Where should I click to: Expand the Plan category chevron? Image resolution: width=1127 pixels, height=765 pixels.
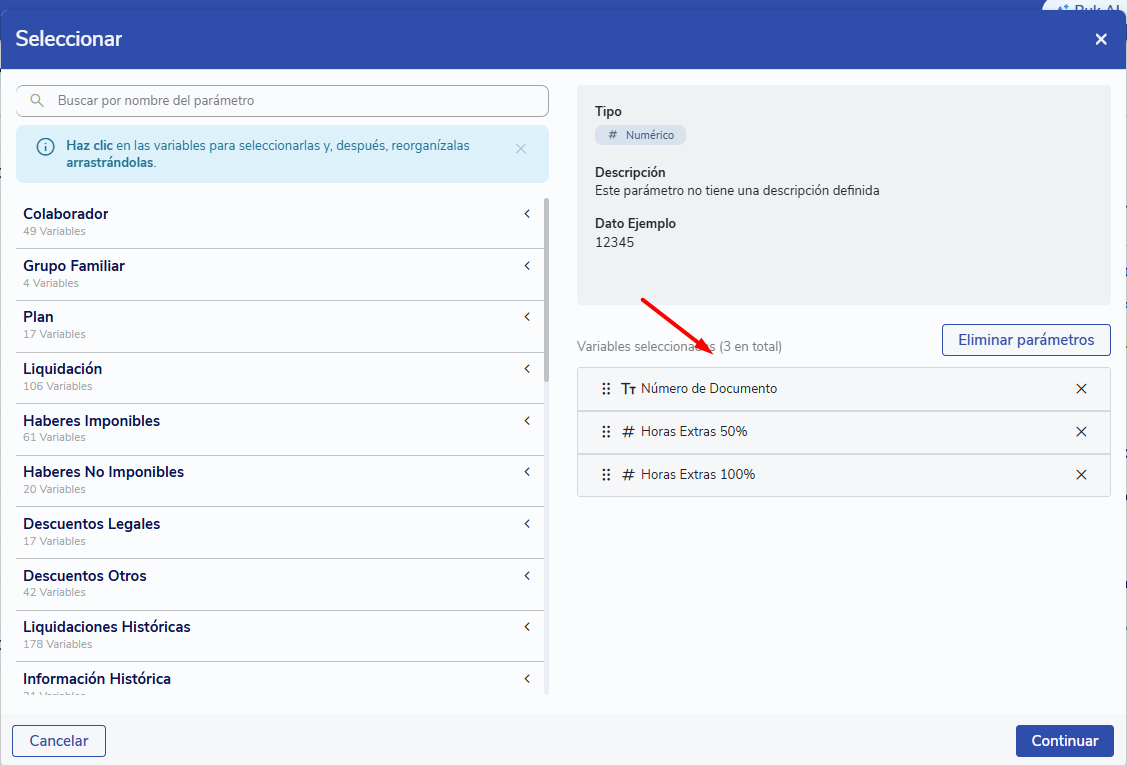click(x=527, y=317)
